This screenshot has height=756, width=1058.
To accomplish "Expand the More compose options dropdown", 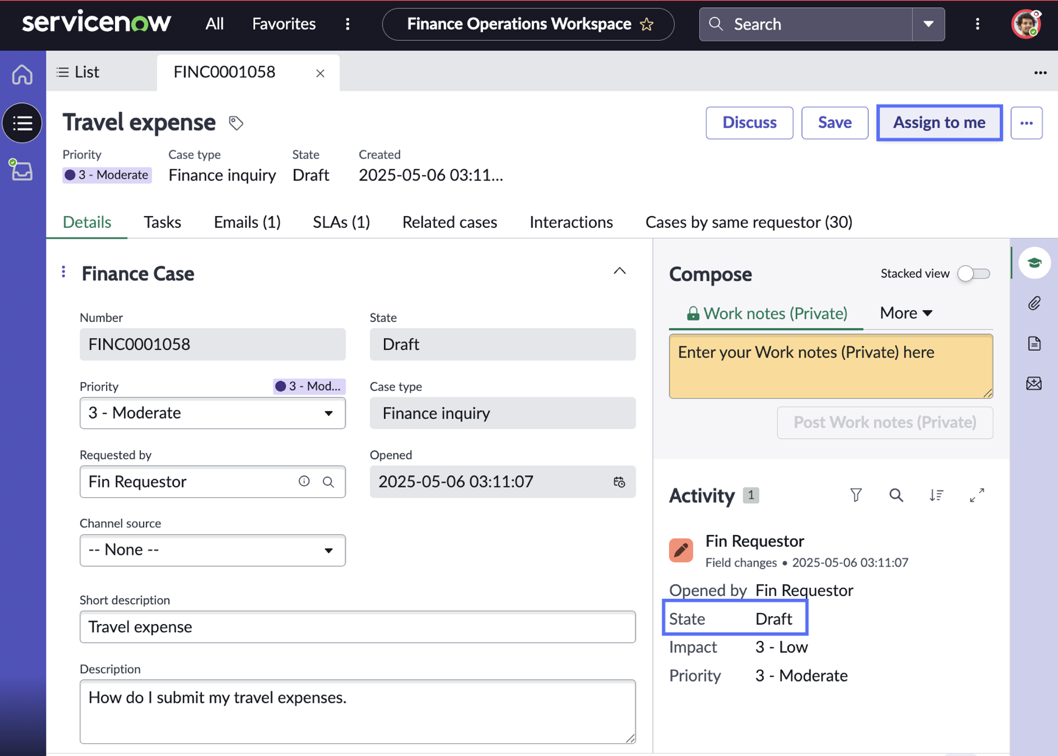I will (906, 313).
